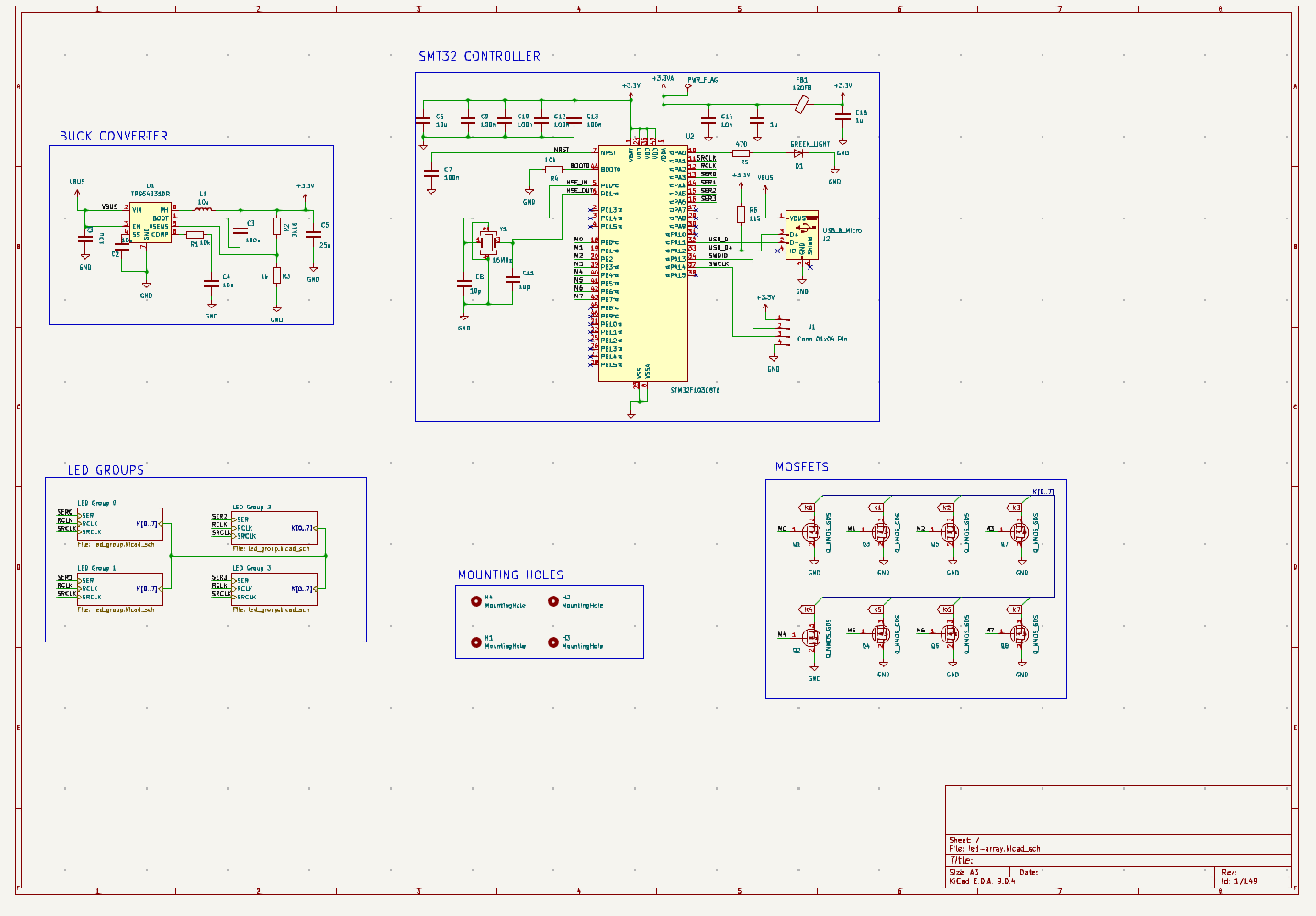Select resistor R6 near USB connector

[x=742, y=214]
